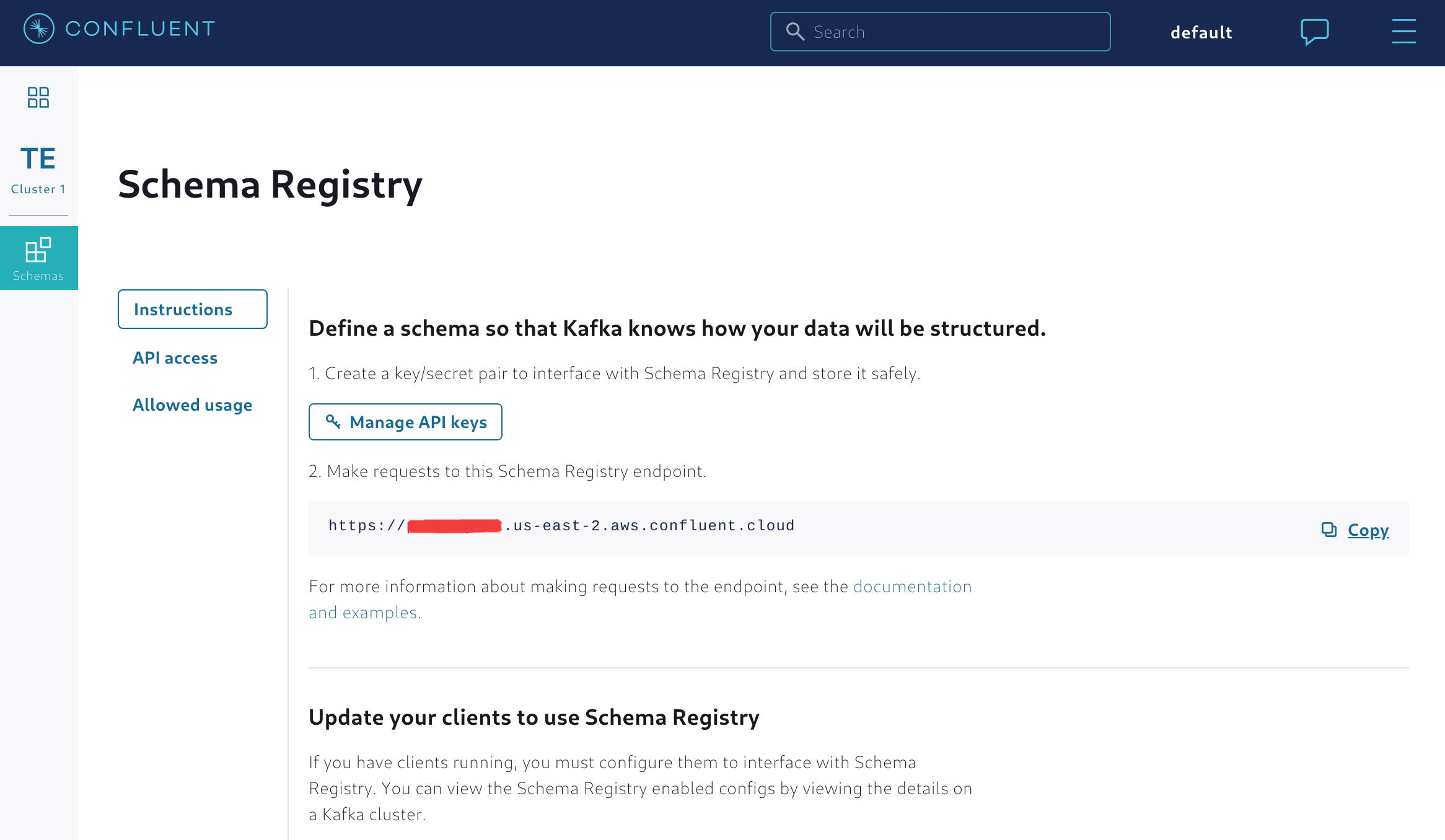
Task: Select the Instructions tab
Action: (x=193, y=309)
